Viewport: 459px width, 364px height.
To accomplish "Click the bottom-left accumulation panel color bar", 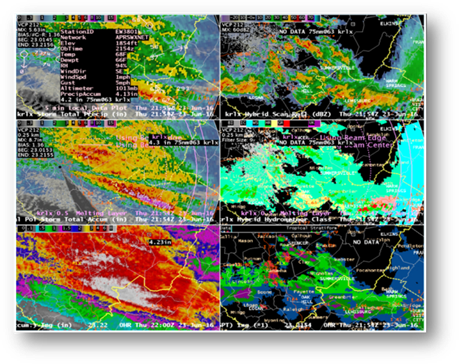I will 67,228.
